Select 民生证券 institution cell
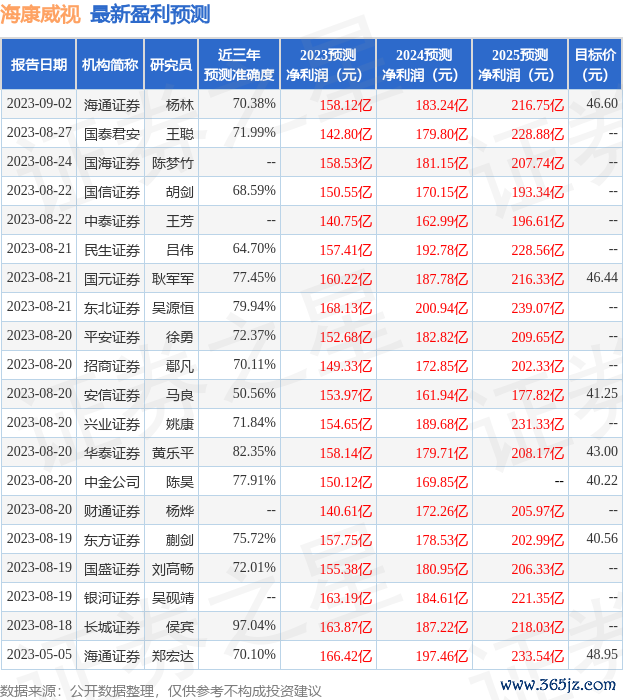This screenshot has height=700, width=623. click(x=112, y=250)
